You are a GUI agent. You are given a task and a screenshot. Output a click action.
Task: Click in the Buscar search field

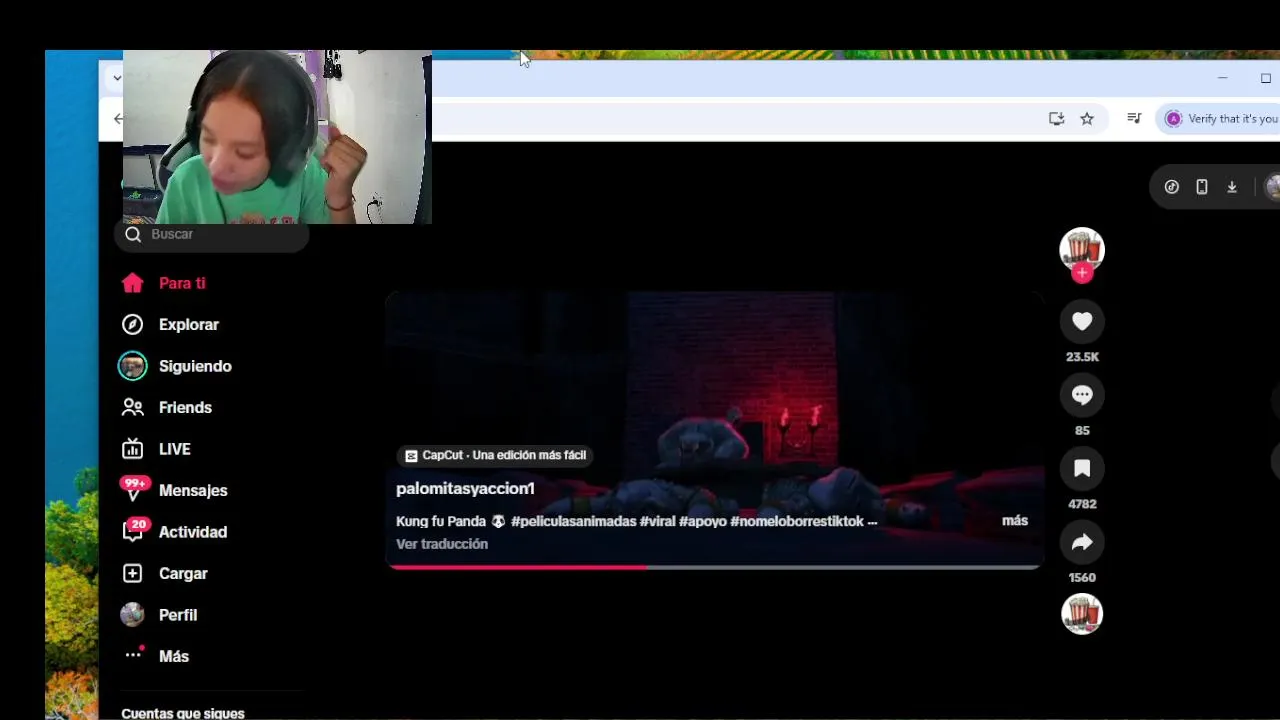coord(212,234)
